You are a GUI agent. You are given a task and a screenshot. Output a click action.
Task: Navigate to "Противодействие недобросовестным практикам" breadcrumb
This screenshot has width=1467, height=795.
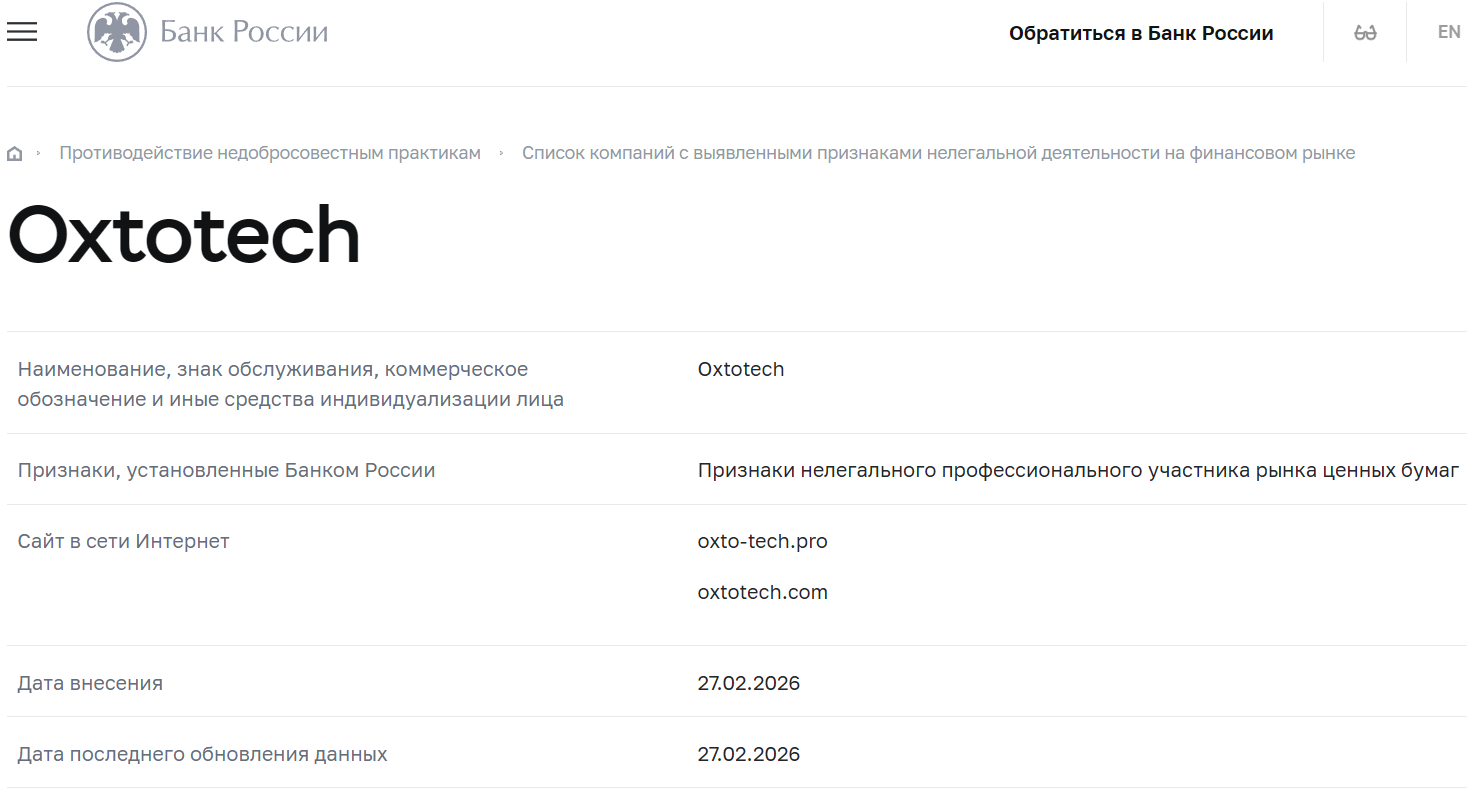(269, 152)
